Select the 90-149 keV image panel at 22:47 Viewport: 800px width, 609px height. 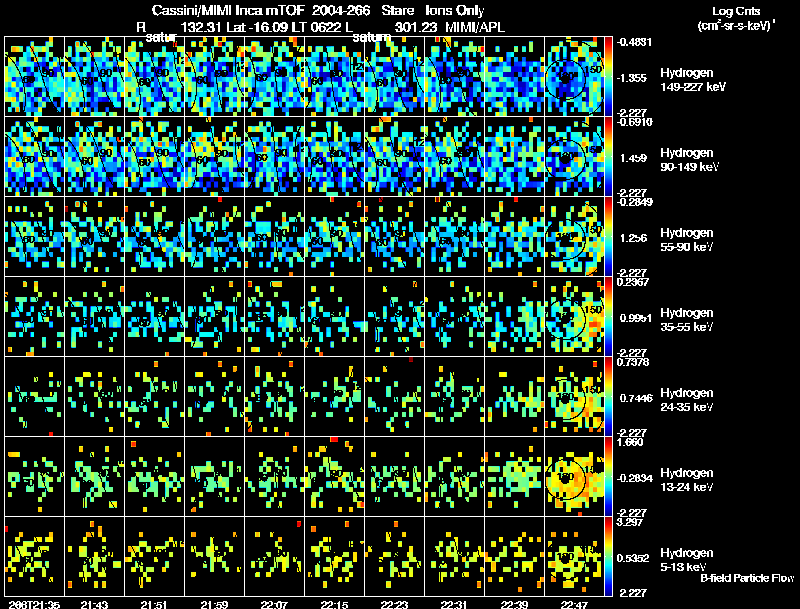tap(574, 156)
